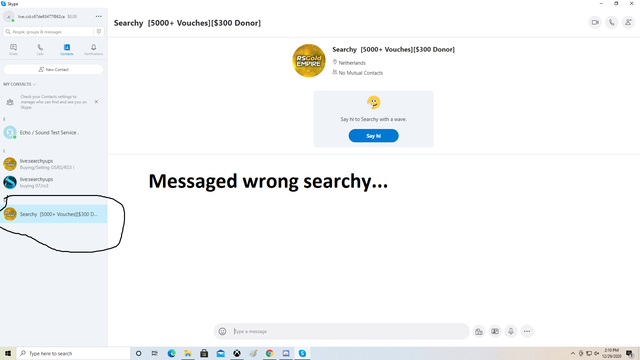The width and height of the screenshot is (640, 360).
Task: Open Mail app from taskbar
Action: tap(220, 353)
